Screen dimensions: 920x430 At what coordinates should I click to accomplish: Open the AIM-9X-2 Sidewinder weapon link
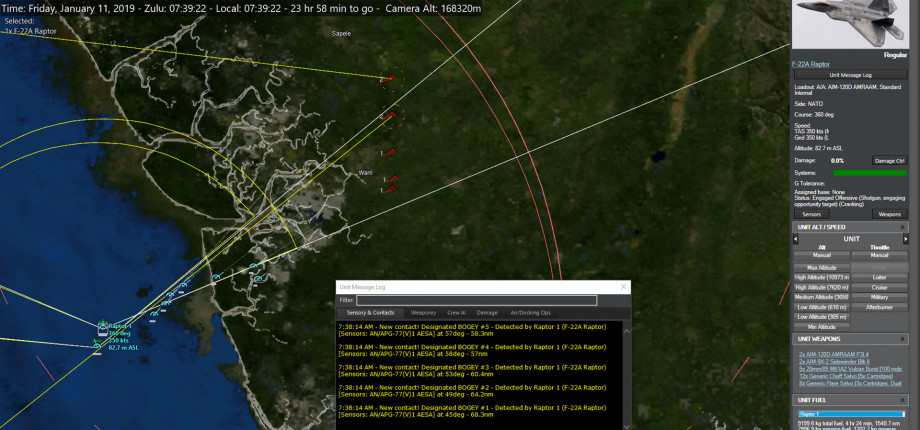pyautogui.click(x=834, y=361)
